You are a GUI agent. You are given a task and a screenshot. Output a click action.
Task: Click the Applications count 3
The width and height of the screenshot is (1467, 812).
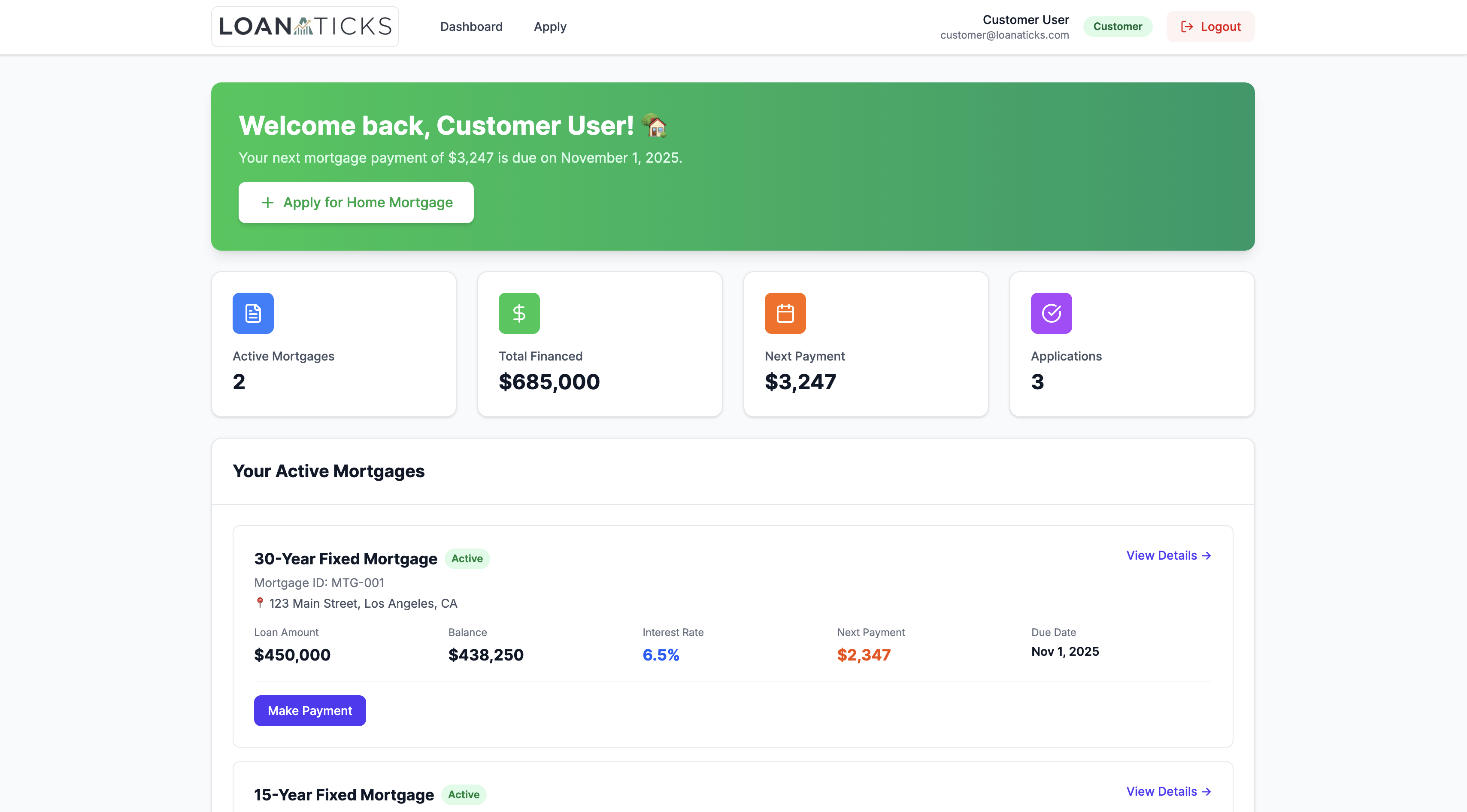pos(1037,382)
